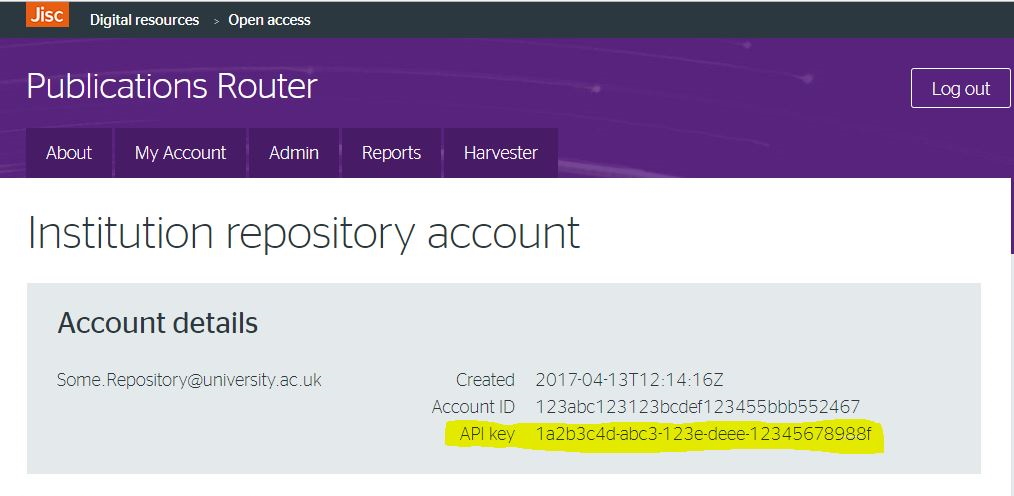The image size is (1014, 496).
Task: Click the Institution repository account heading
Action: pyautogui.click(x=303, y=233)
